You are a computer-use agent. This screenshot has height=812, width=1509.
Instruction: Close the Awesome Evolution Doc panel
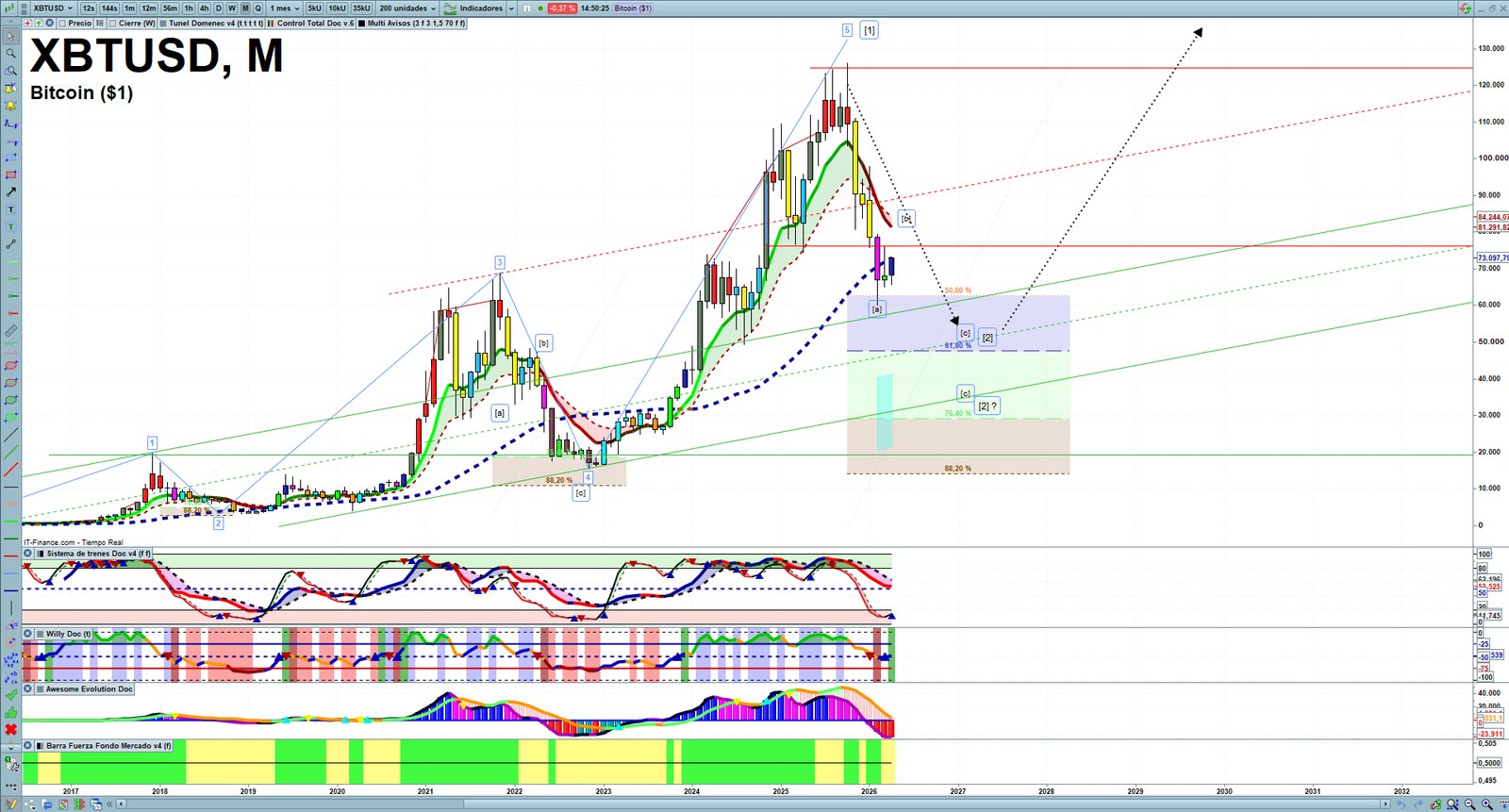(27, 689)
